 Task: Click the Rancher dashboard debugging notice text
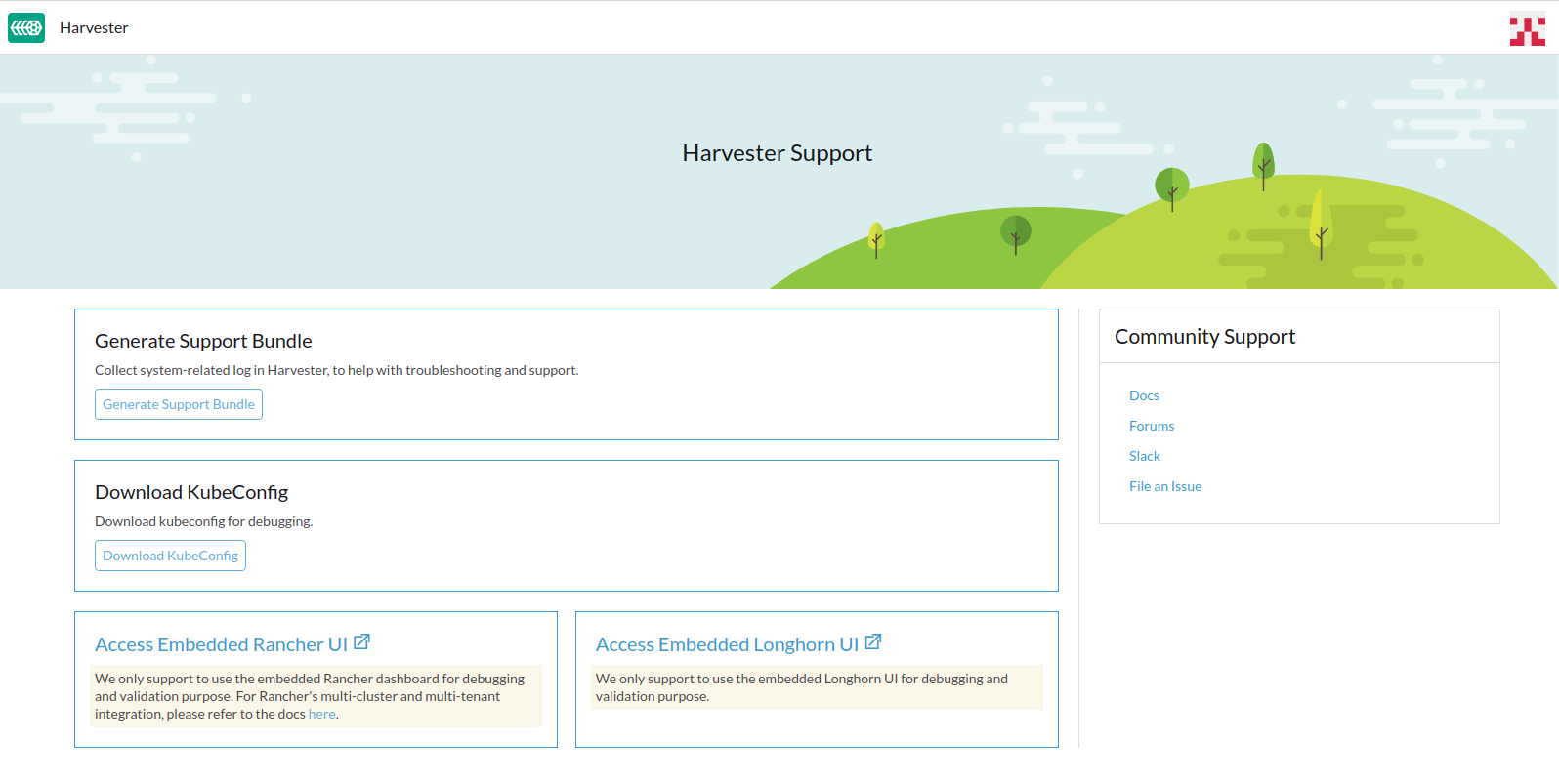pyautogui.click(x=316, y=696)
